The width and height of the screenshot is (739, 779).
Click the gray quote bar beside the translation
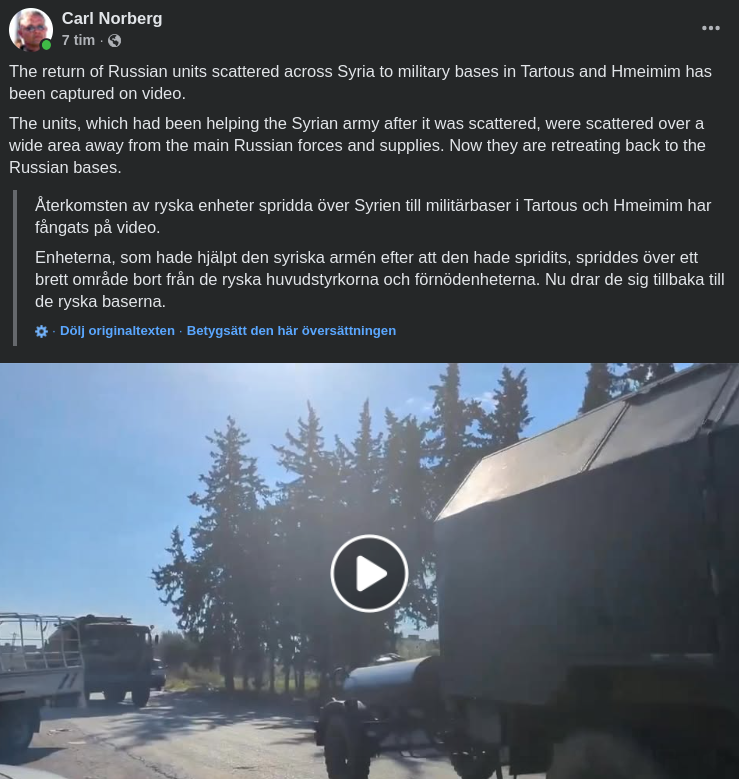click(15, 268)
